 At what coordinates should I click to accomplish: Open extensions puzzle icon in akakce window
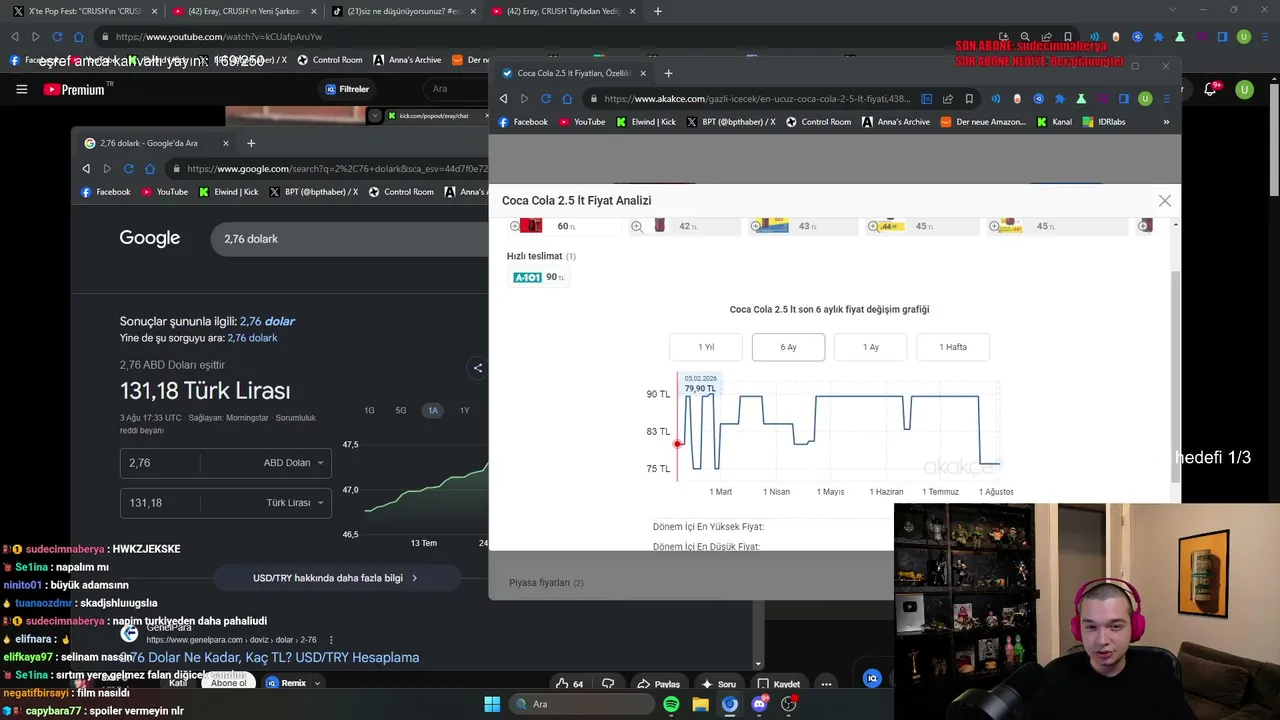point(1059,99)
